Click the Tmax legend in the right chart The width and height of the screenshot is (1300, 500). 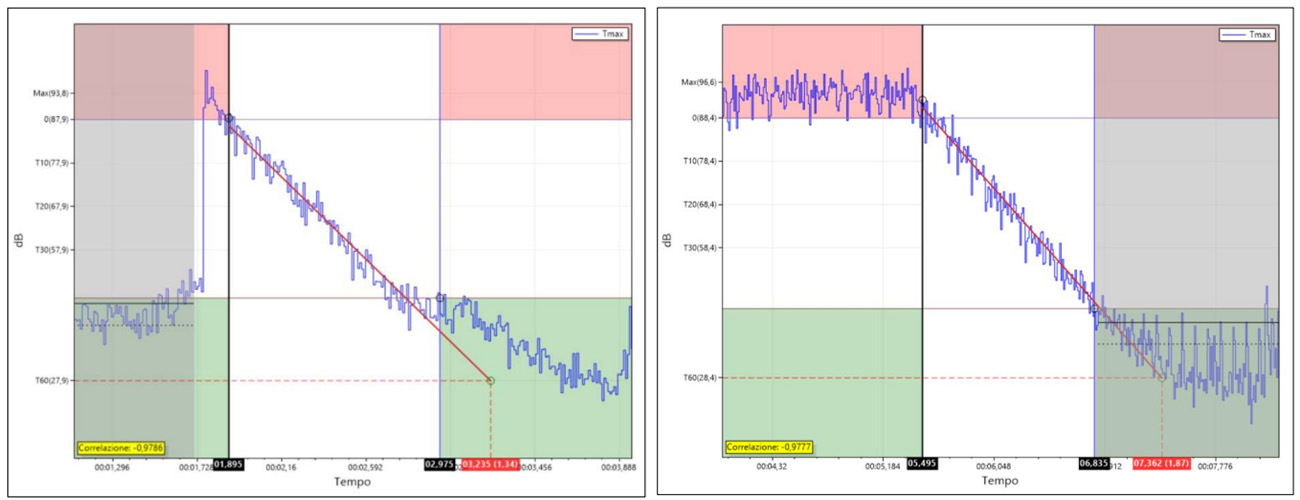tap(1248, 34)
